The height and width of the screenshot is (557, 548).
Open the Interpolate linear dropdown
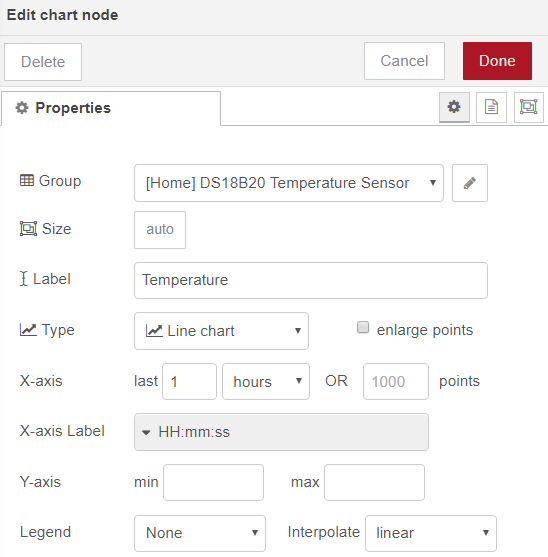click(x=430, y=533)
